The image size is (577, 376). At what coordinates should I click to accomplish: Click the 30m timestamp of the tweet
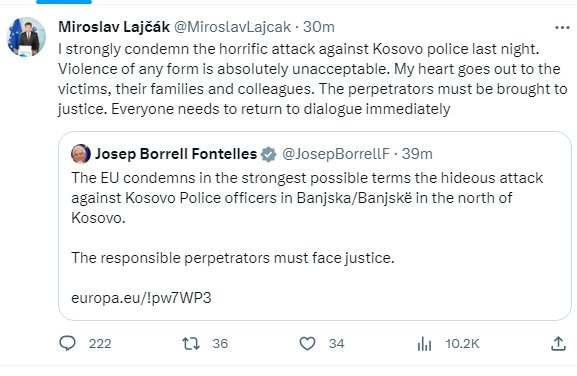point(319,27)
